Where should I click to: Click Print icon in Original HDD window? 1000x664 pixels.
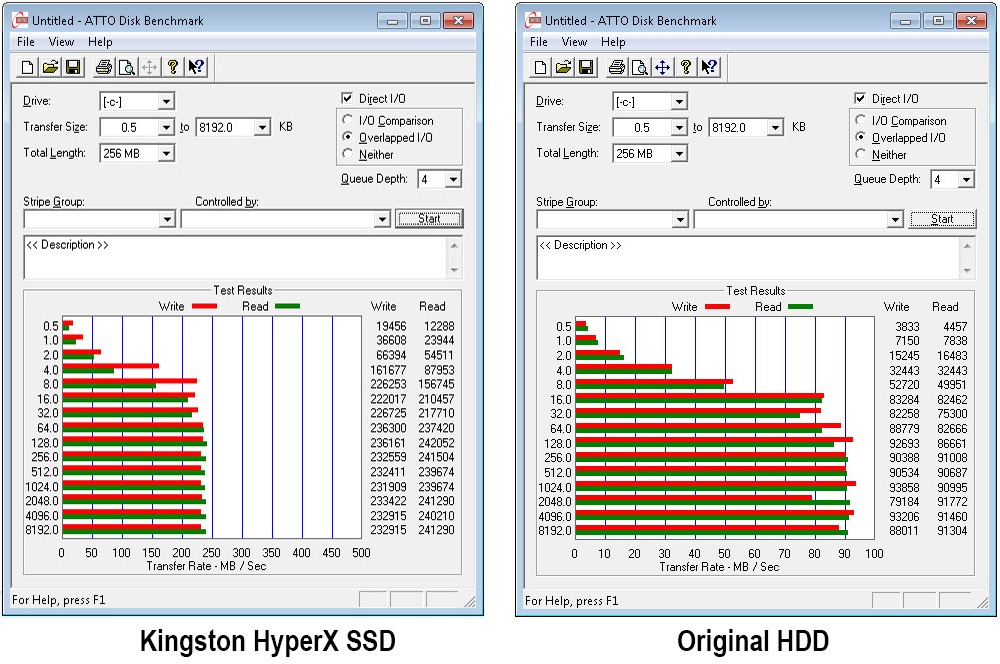pyautogui.click(x=616, y=67)
